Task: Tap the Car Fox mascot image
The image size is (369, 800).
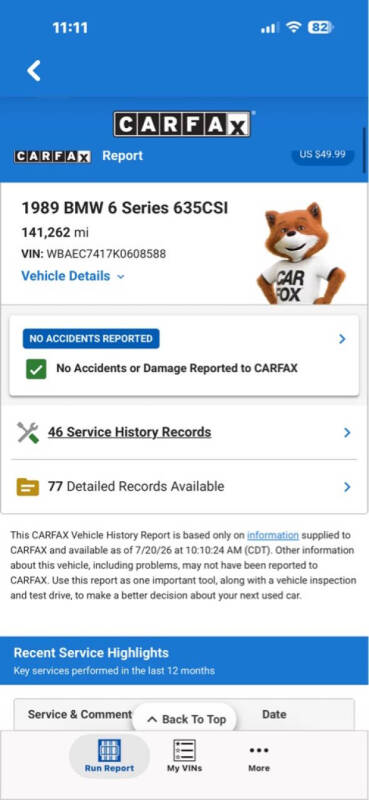Action: (300, 253)
